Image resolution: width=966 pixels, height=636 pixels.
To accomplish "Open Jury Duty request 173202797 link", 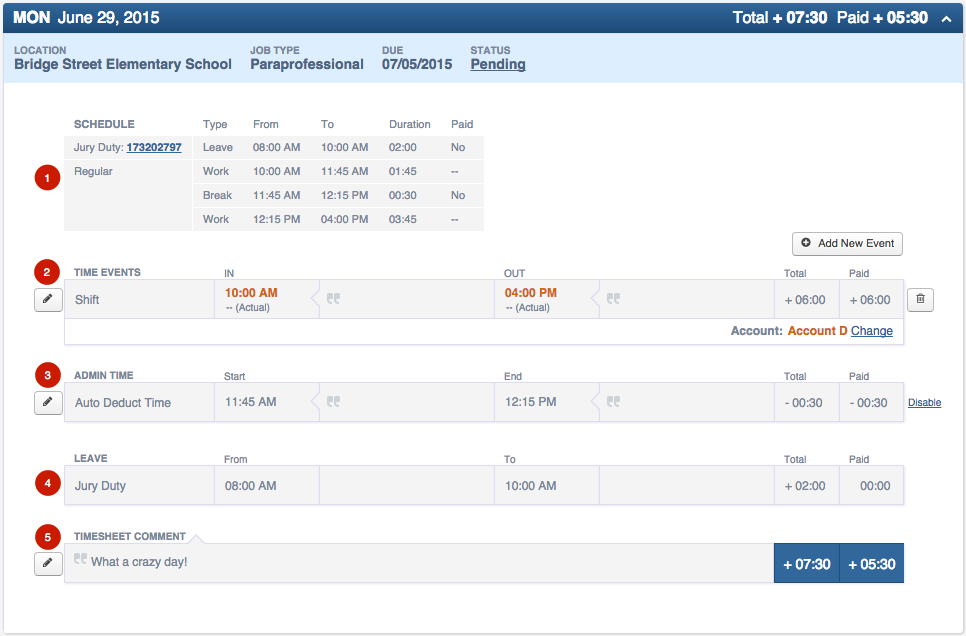I will coord(154,147).
